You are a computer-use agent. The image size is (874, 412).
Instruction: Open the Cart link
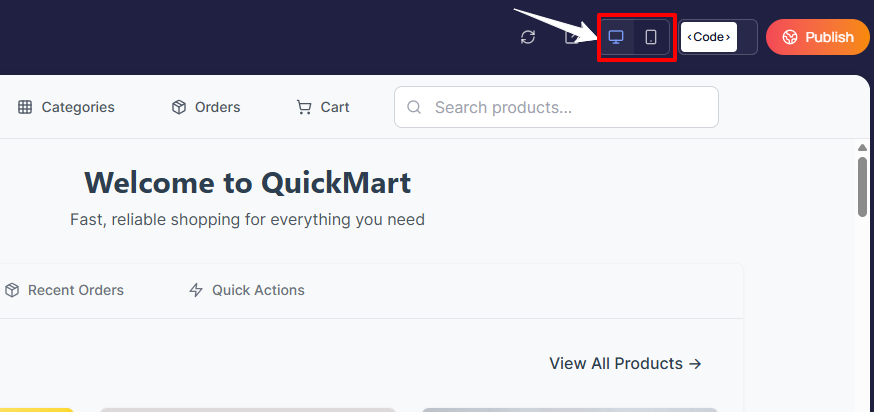tap(335, 107)
